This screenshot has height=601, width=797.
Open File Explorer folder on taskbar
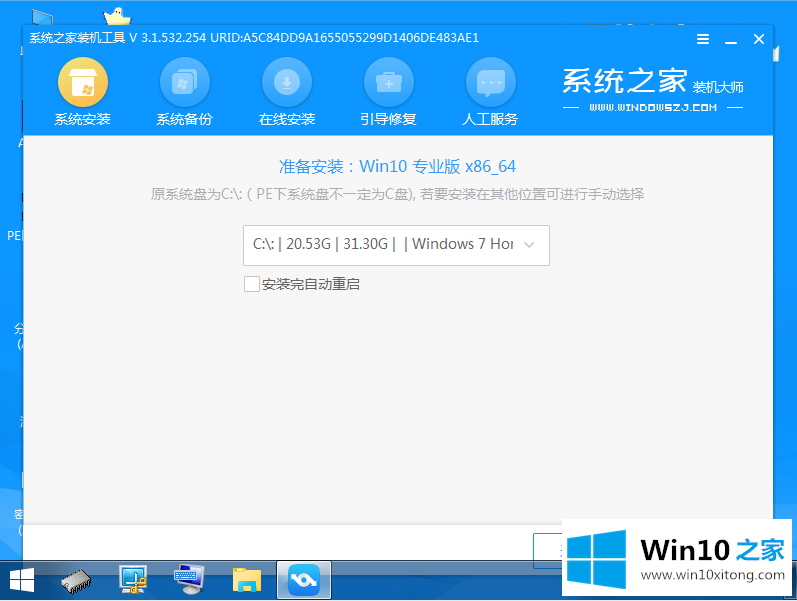coord(247,580)
